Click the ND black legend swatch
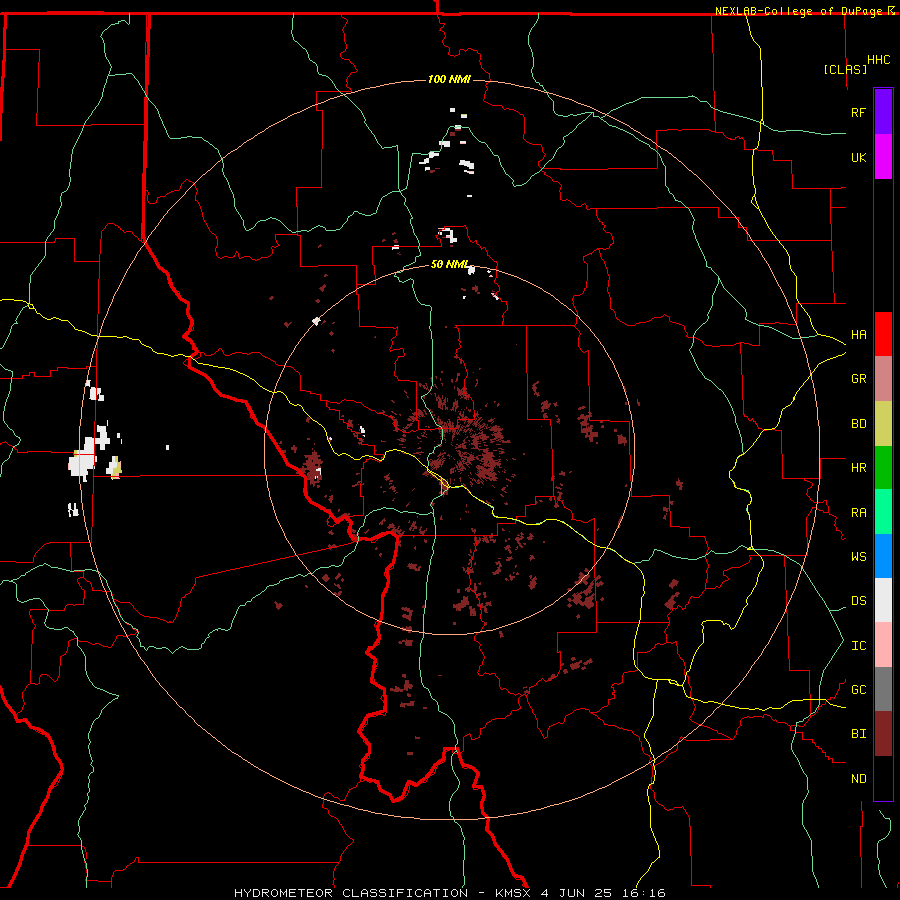 (x=883, y=778)
